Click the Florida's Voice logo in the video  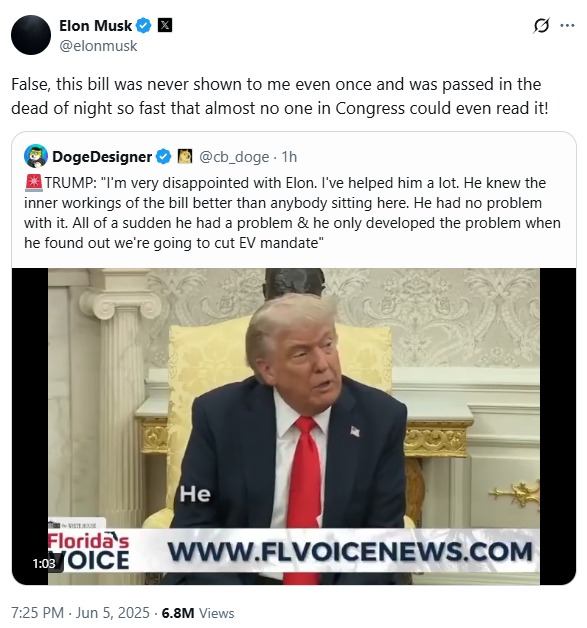pyautogui.click(x=88, y=550)
